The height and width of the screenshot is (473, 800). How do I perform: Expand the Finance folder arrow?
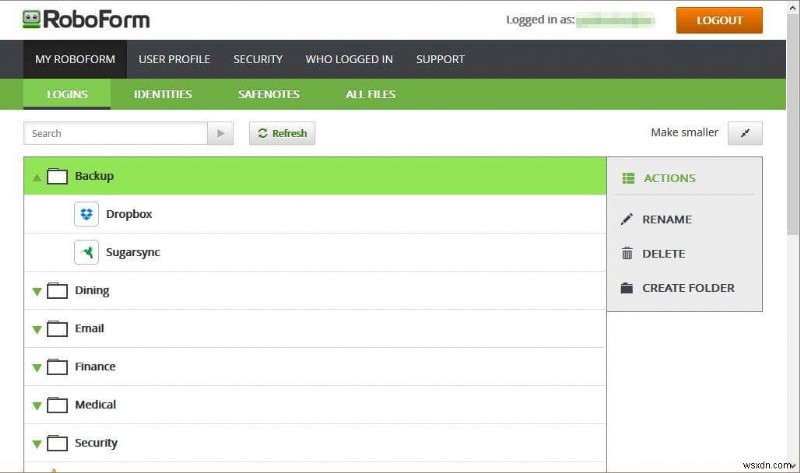point(37,367)
